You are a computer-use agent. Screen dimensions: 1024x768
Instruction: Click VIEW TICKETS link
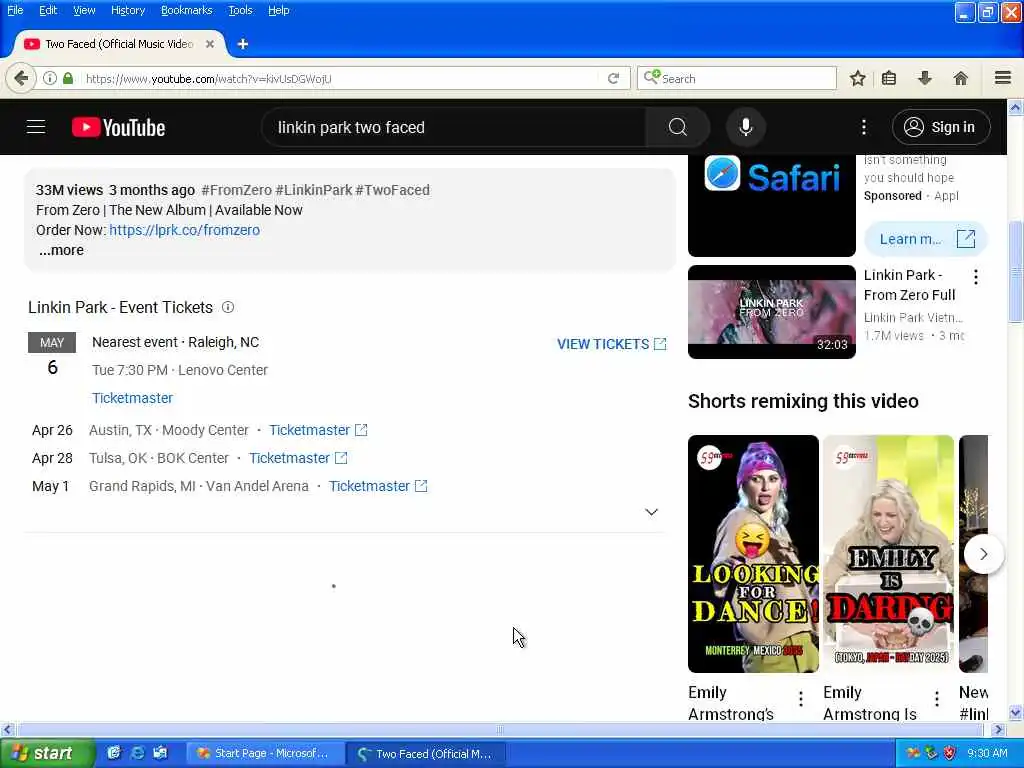[611, 344]
